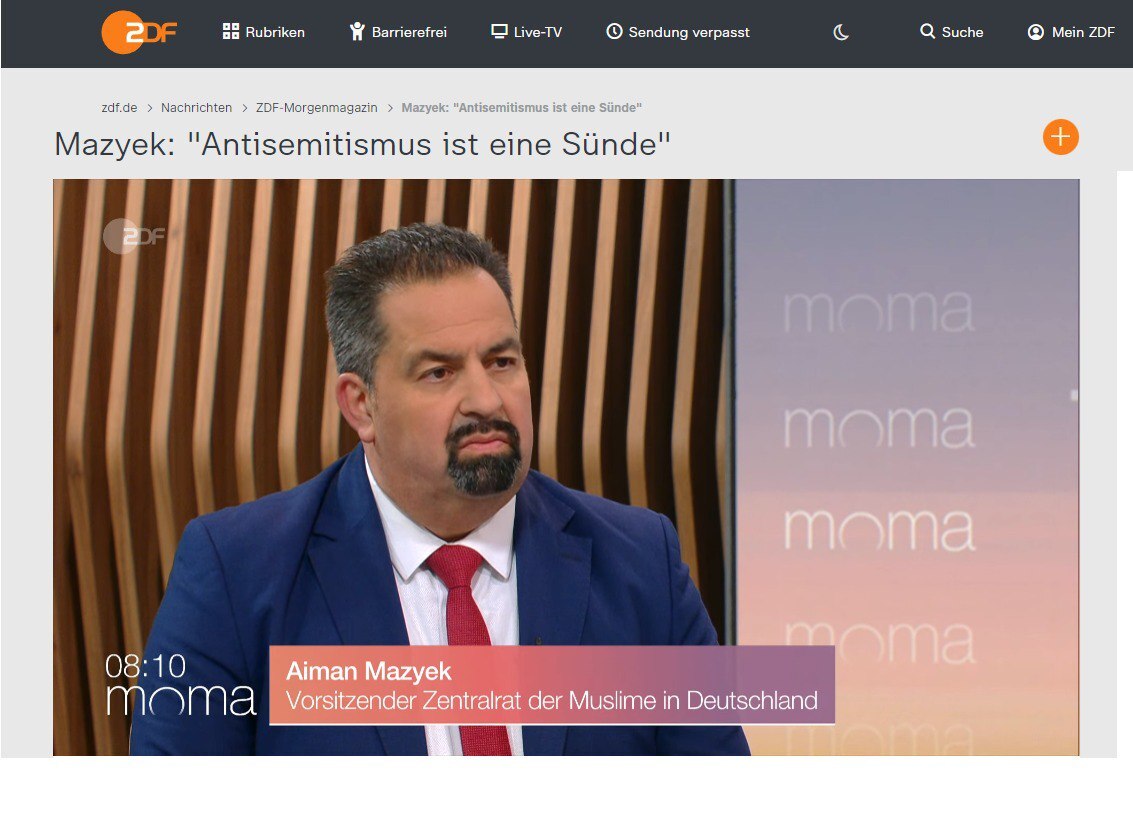This screenshot has width=1133, height=839.
Task: Click the Mazyek headline title
Action: coord(363,144)
